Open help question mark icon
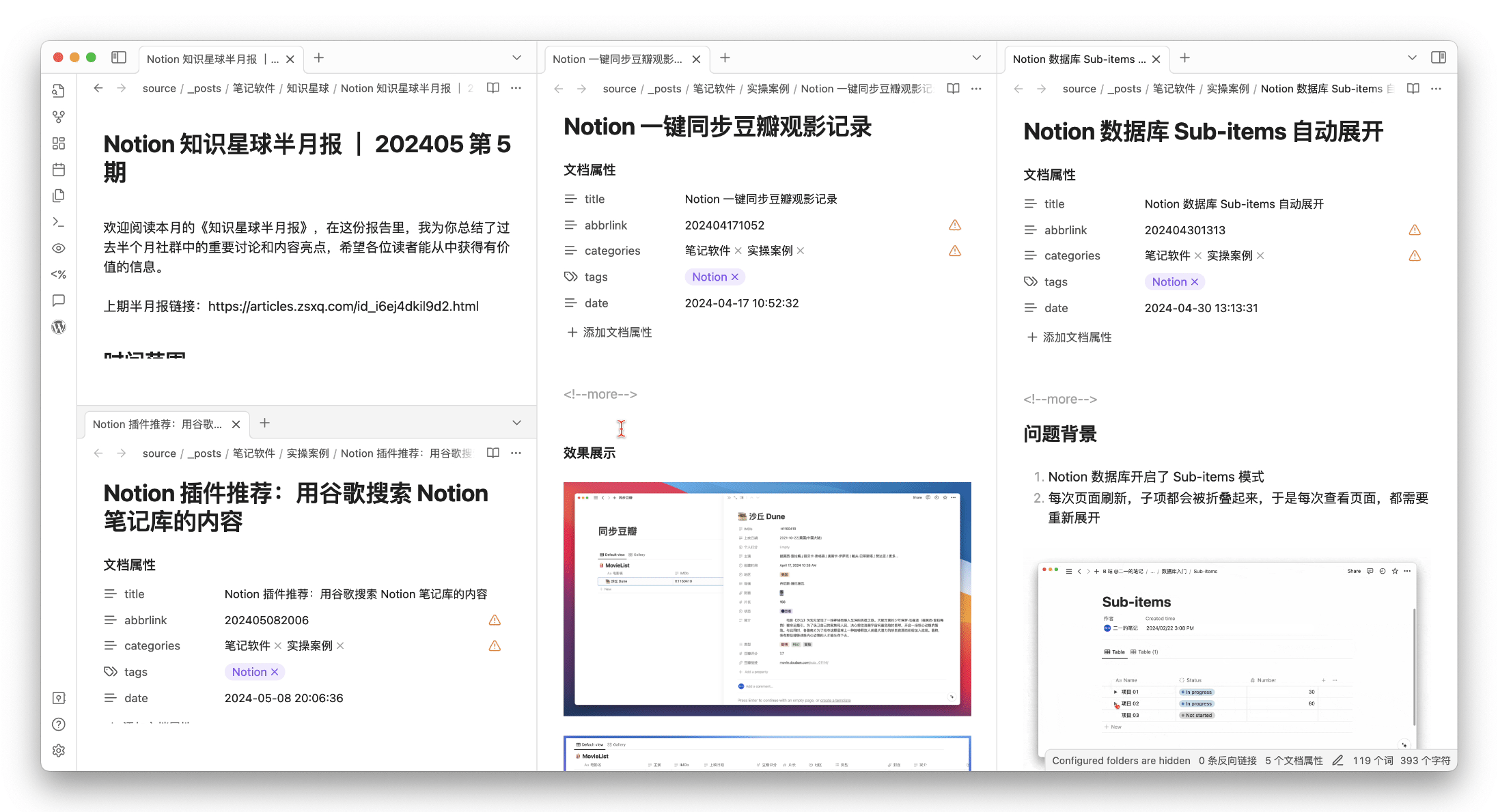1498x812 pixels. click(x=59, y=725)
